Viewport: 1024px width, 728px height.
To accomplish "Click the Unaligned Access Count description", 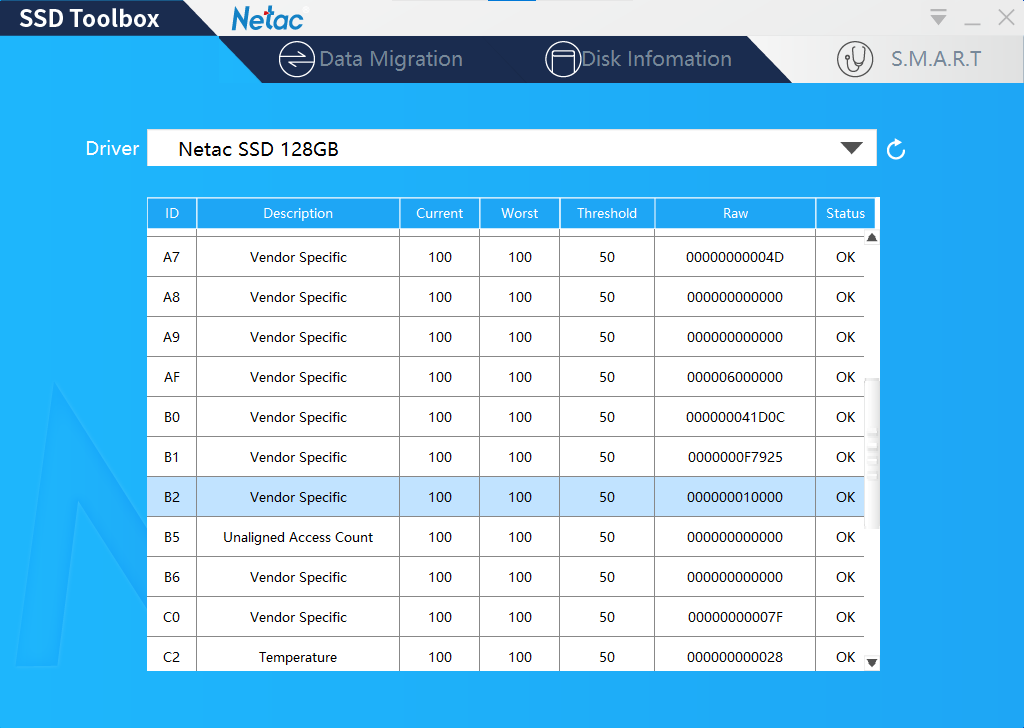I will click(x=298, y=537).
